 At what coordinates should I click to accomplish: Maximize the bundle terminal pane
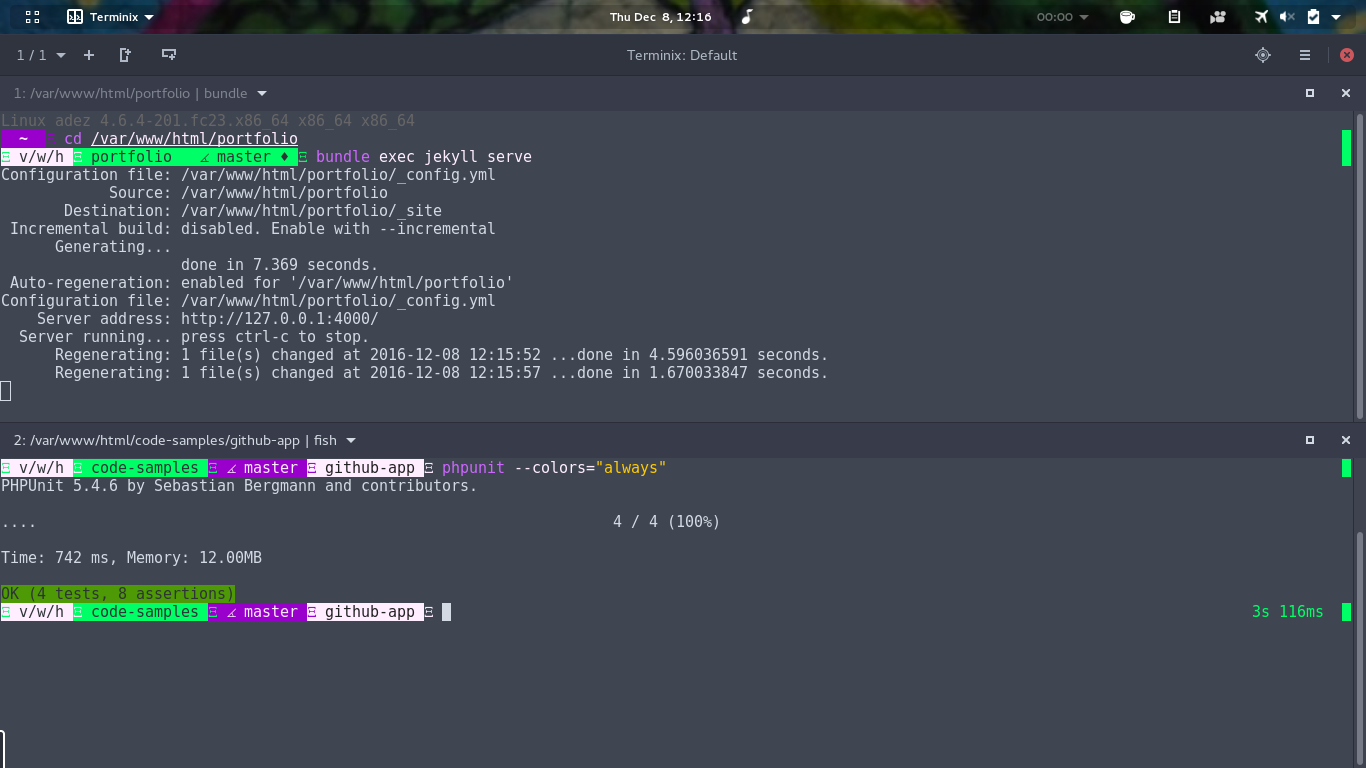coord(1310,93)
